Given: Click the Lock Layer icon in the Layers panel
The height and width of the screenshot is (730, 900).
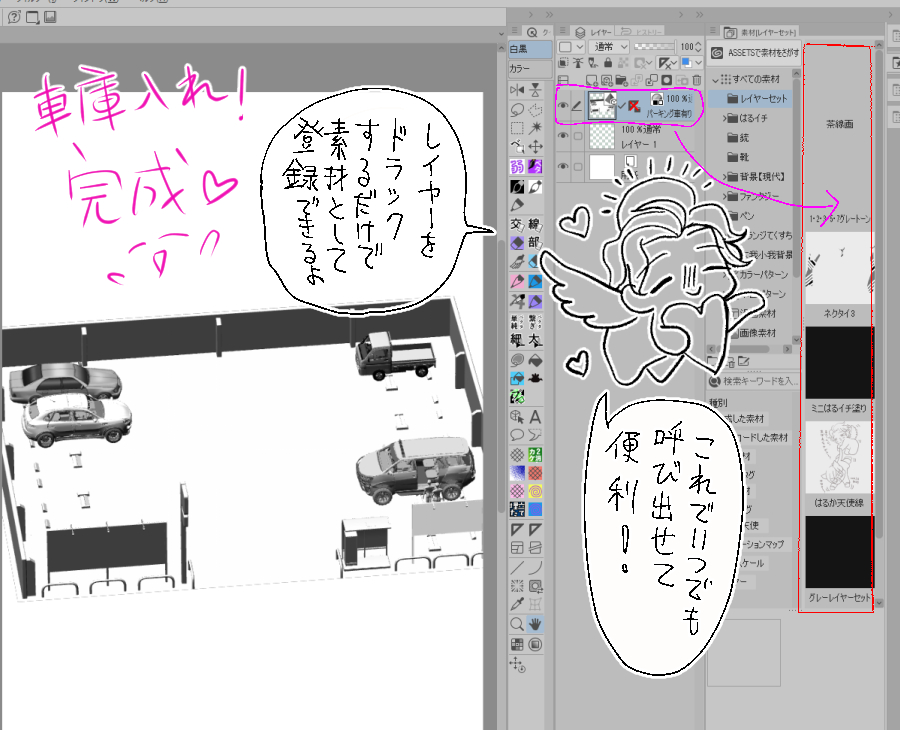Looking at the screenshot, I should 608,63.
